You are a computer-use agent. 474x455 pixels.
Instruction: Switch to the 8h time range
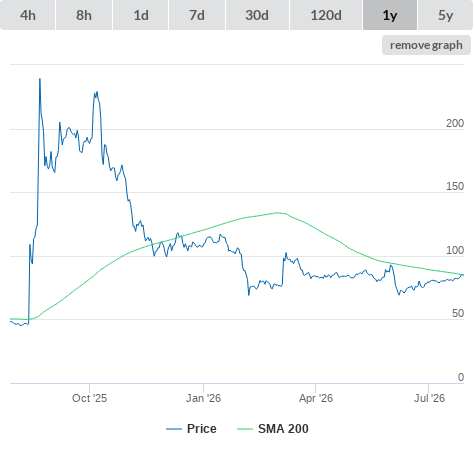[x=84, y=15]
